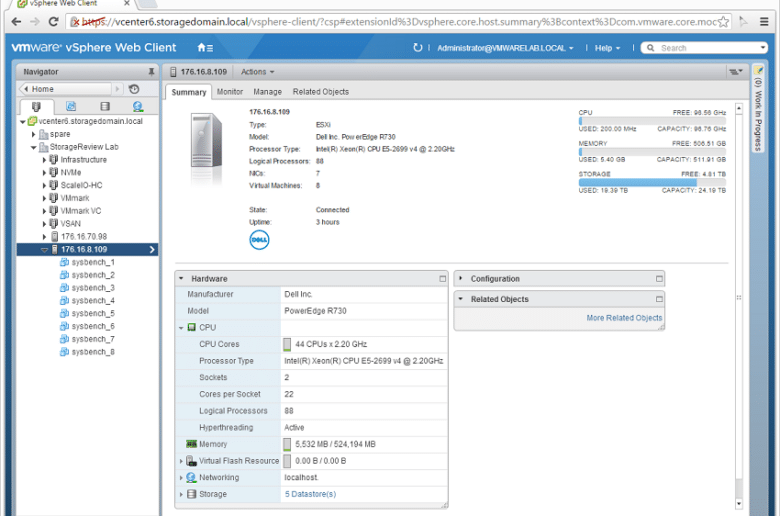Click the browser back arrow
780x516 pixels.
coord(16,22)
